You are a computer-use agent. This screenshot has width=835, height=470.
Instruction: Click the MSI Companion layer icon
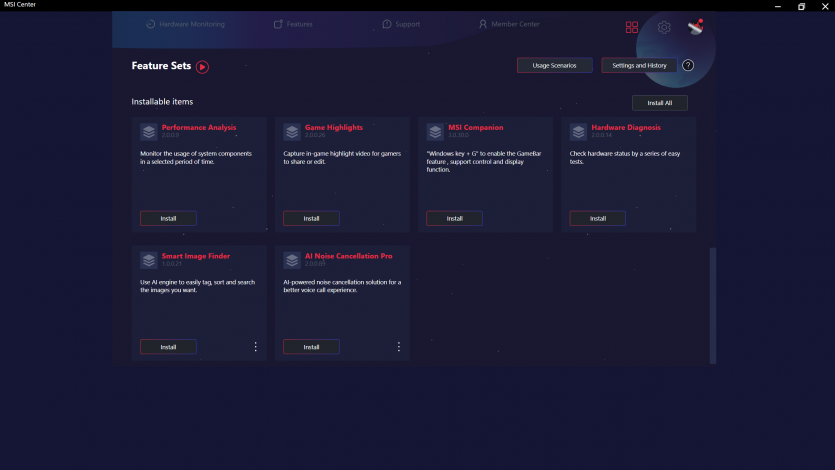click(435, 131)
